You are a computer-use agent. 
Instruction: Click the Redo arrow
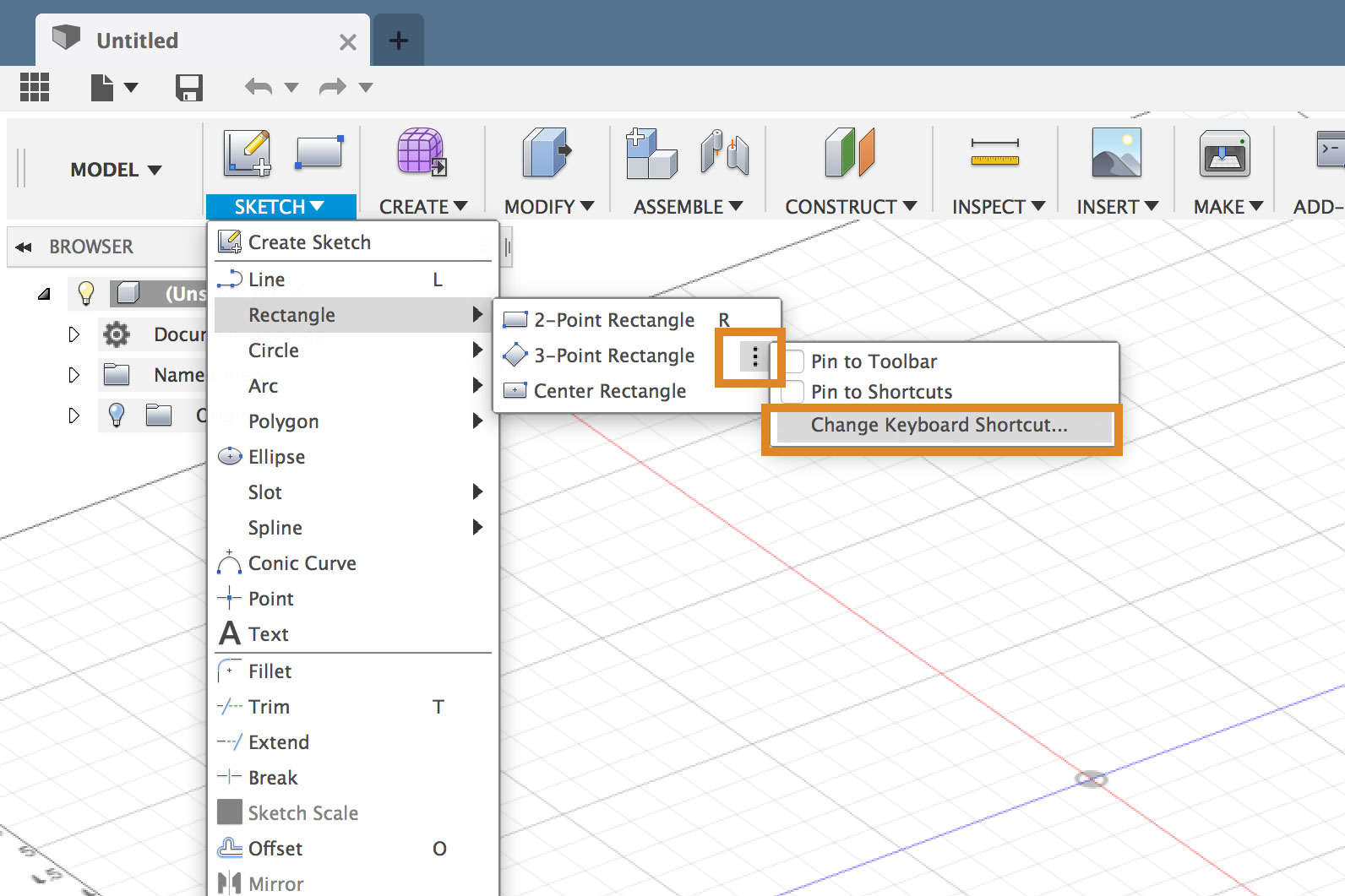click(x=333, y=86)
